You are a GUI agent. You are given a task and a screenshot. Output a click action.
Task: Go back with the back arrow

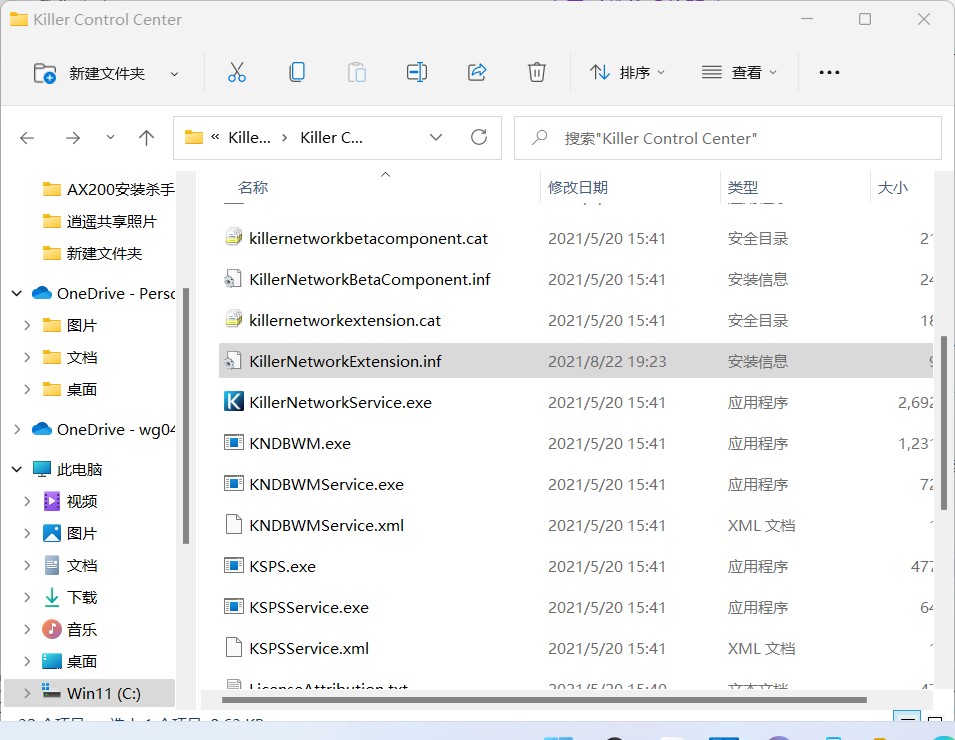tap(27, 138)
